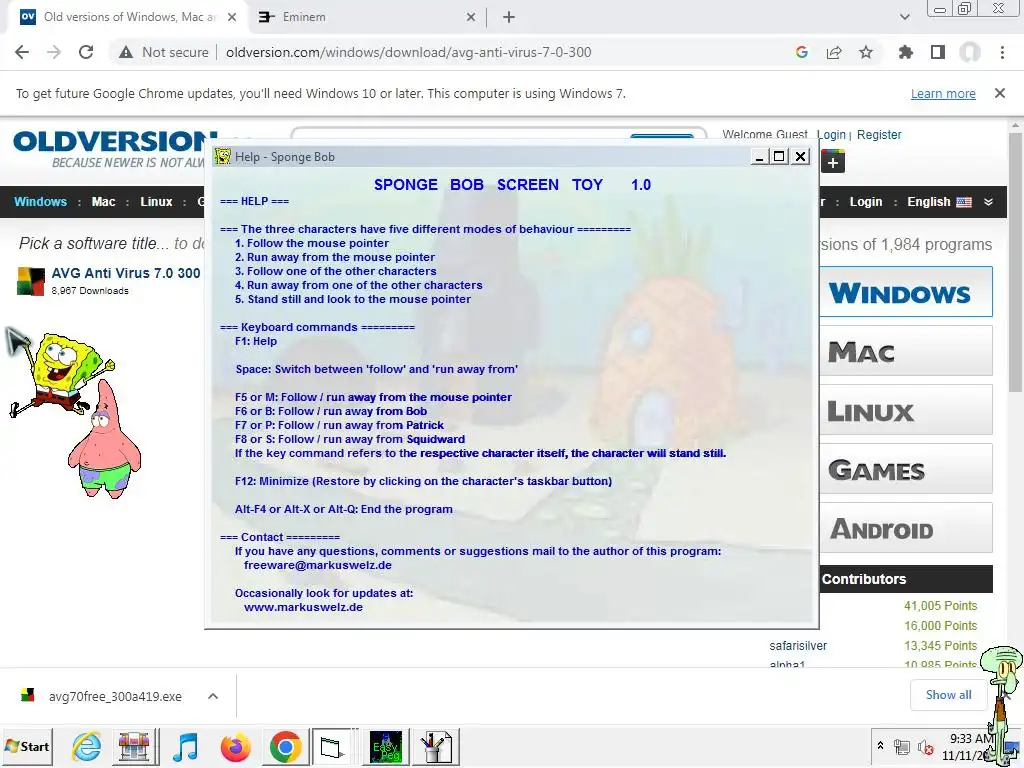1024x768 pixels.
Task: Bookmark this page with the star
Action: point(865,52)
